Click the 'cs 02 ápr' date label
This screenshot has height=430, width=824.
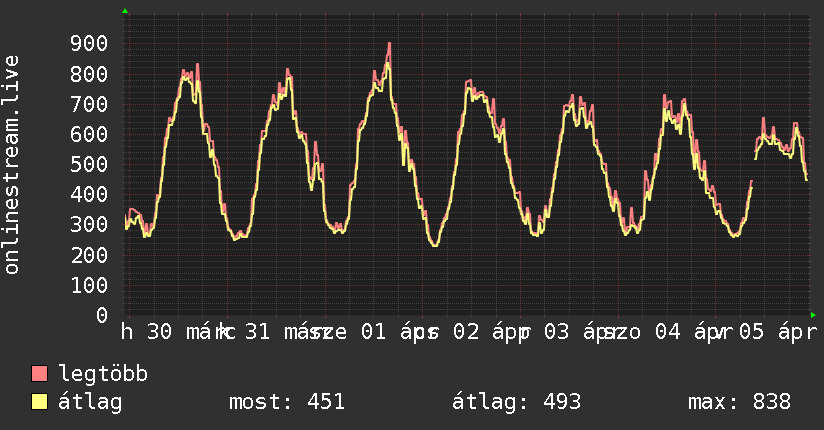[x=474, y=332]
